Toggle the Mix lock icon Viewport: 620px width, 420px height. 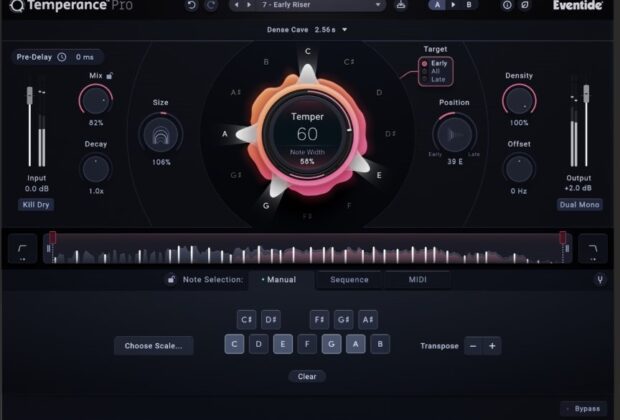[110, 75]
